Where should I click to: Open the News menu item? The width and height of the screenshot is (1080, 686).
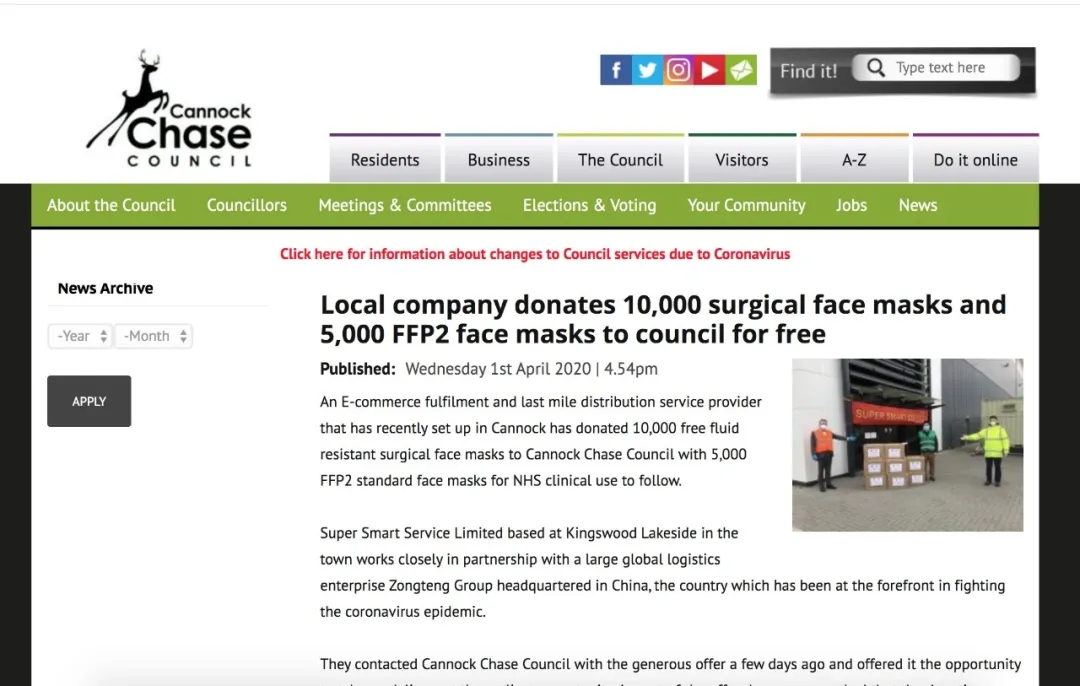coord(917,205)
